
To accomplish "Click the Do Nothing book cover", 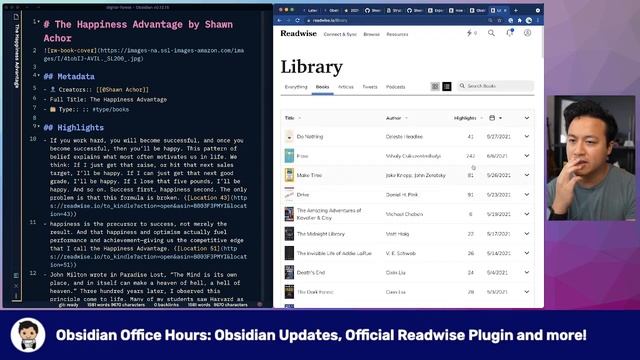I will (x=289, y=137).
